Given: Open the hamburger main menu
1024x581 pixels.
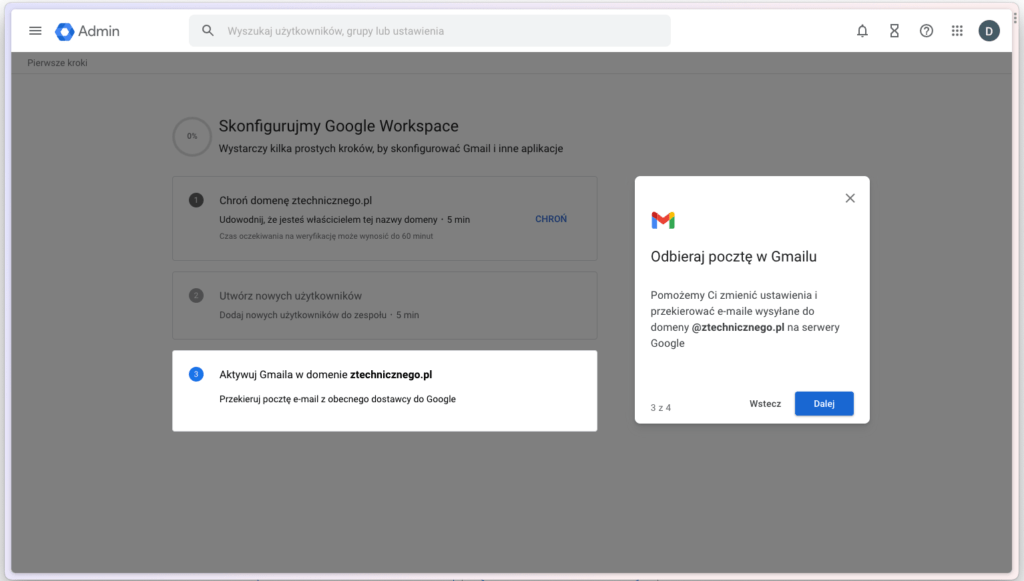Looking at the screenshot, I should click(x=35, y=31).
